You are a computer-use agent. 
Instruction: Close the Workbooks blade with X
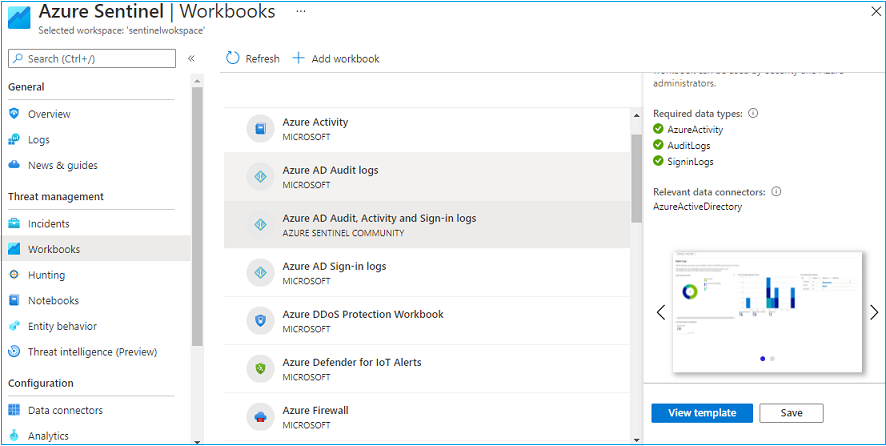coord(875,11)
